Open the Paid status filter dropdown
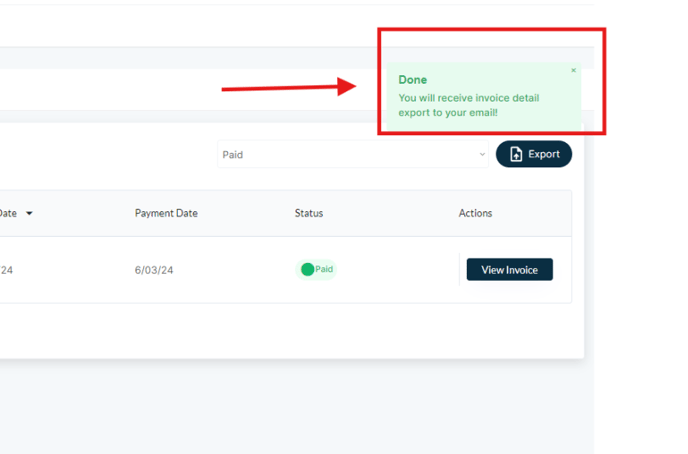Viewport: 688px width, 454px height. [351, 155]
